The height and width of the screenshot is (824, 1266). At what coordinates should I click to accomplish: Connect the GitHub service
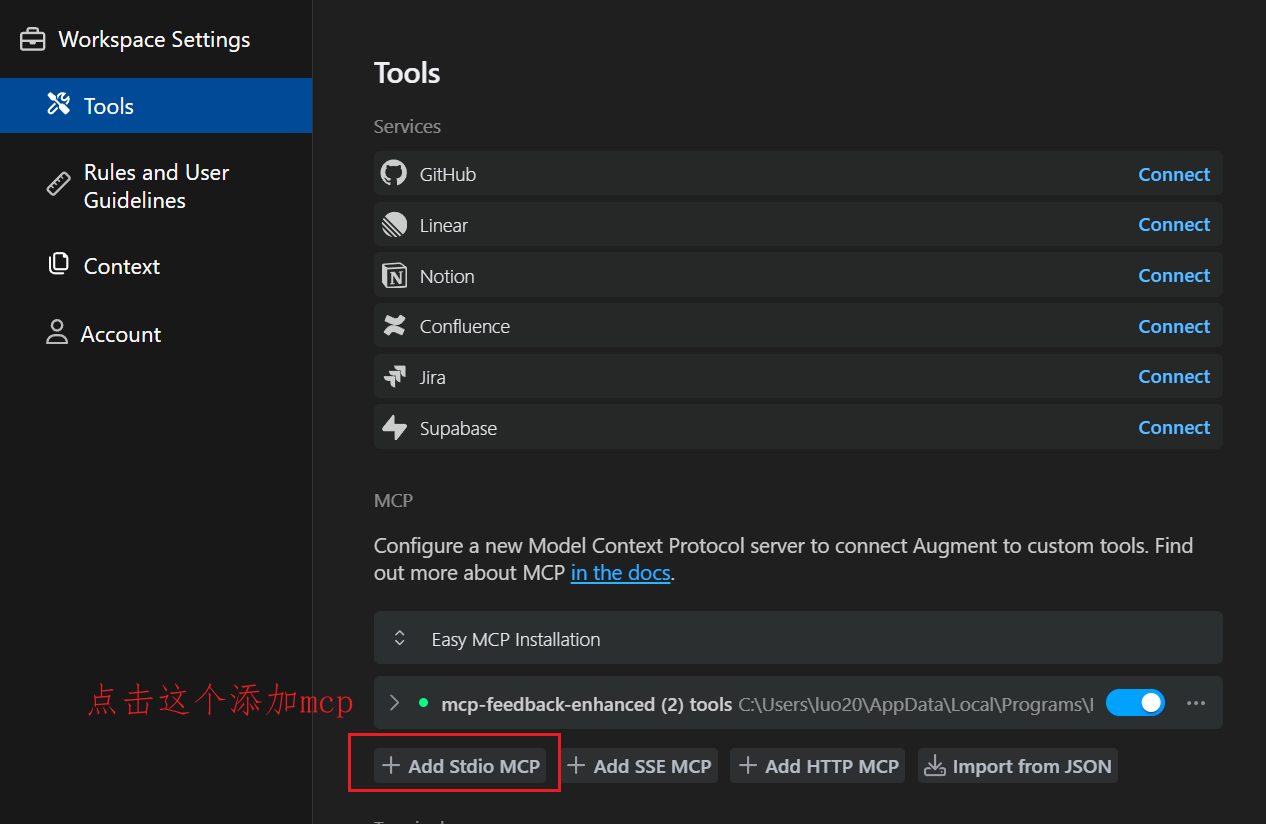tap(1174, 174)
